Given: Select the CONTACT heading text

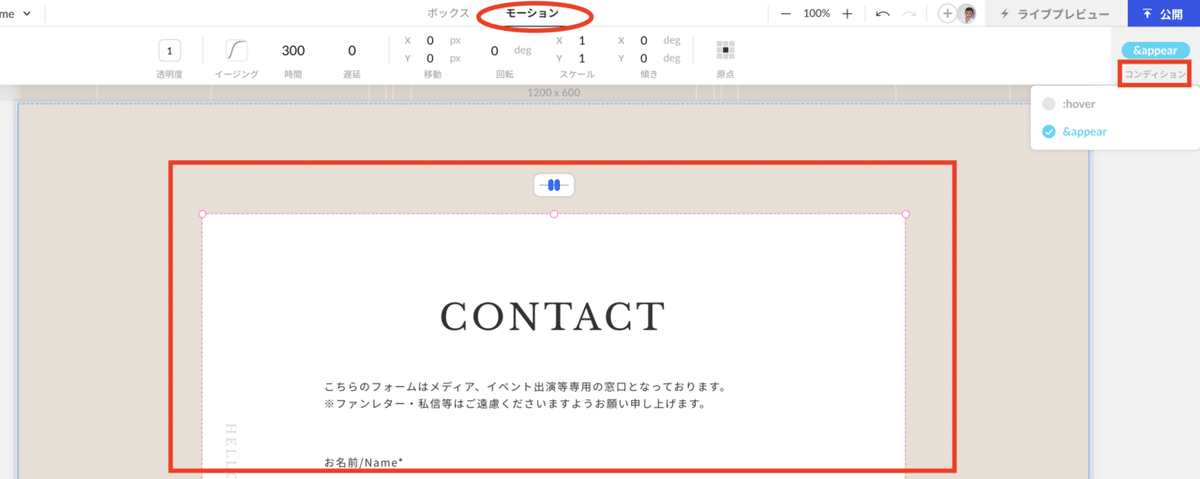Looking at the screenshot, I should (553, 317).
